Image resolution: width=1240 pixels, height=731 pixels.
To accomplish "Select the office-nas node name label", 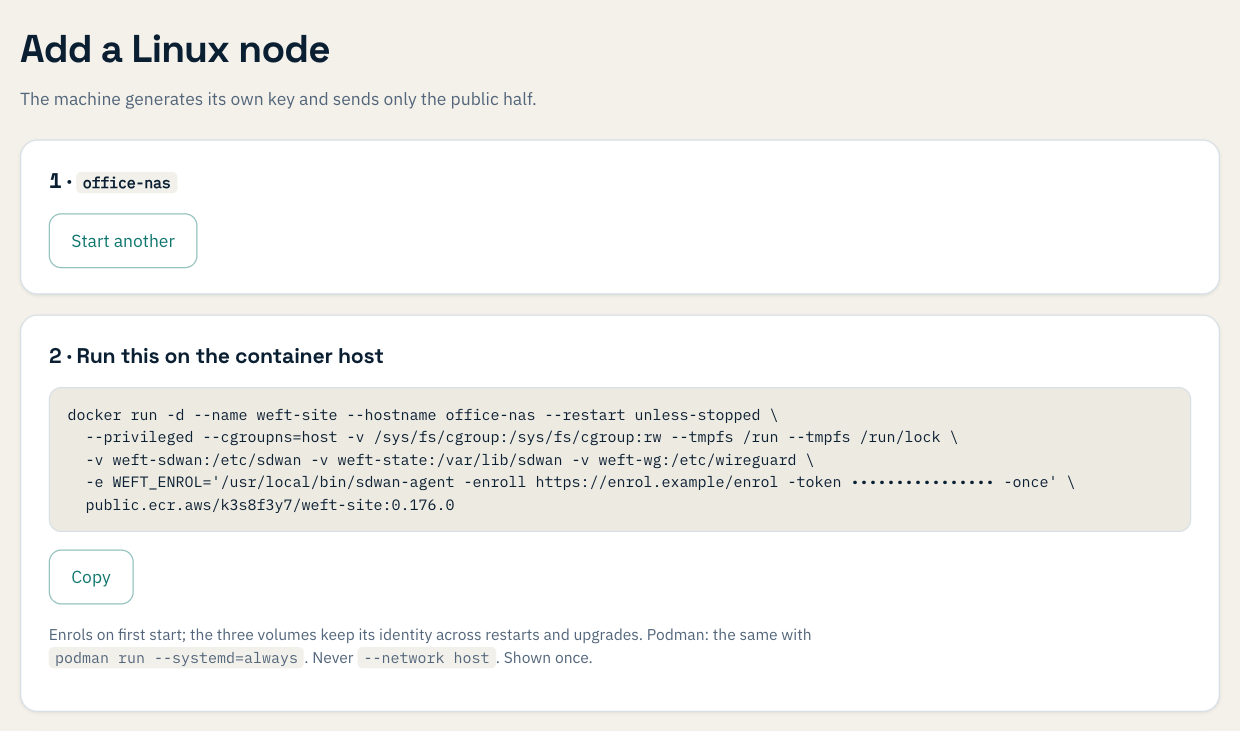I will click(x=127, y=183).
